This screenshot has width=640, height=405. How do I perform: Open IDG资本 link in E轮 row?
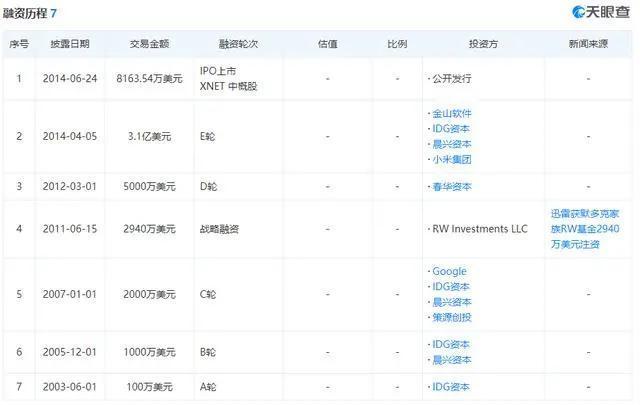(451, 129)
